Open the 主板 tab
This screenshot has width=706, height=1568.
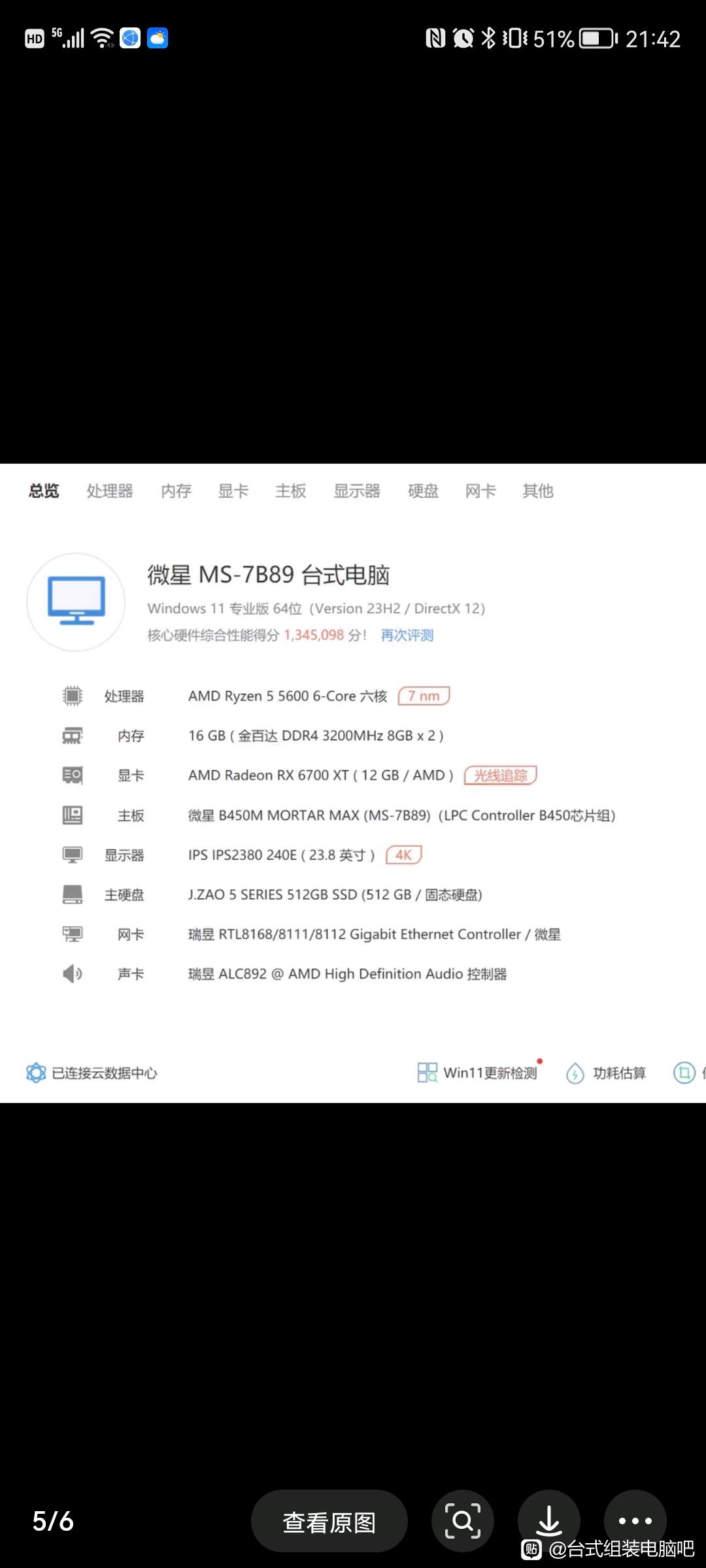point(291,491)
